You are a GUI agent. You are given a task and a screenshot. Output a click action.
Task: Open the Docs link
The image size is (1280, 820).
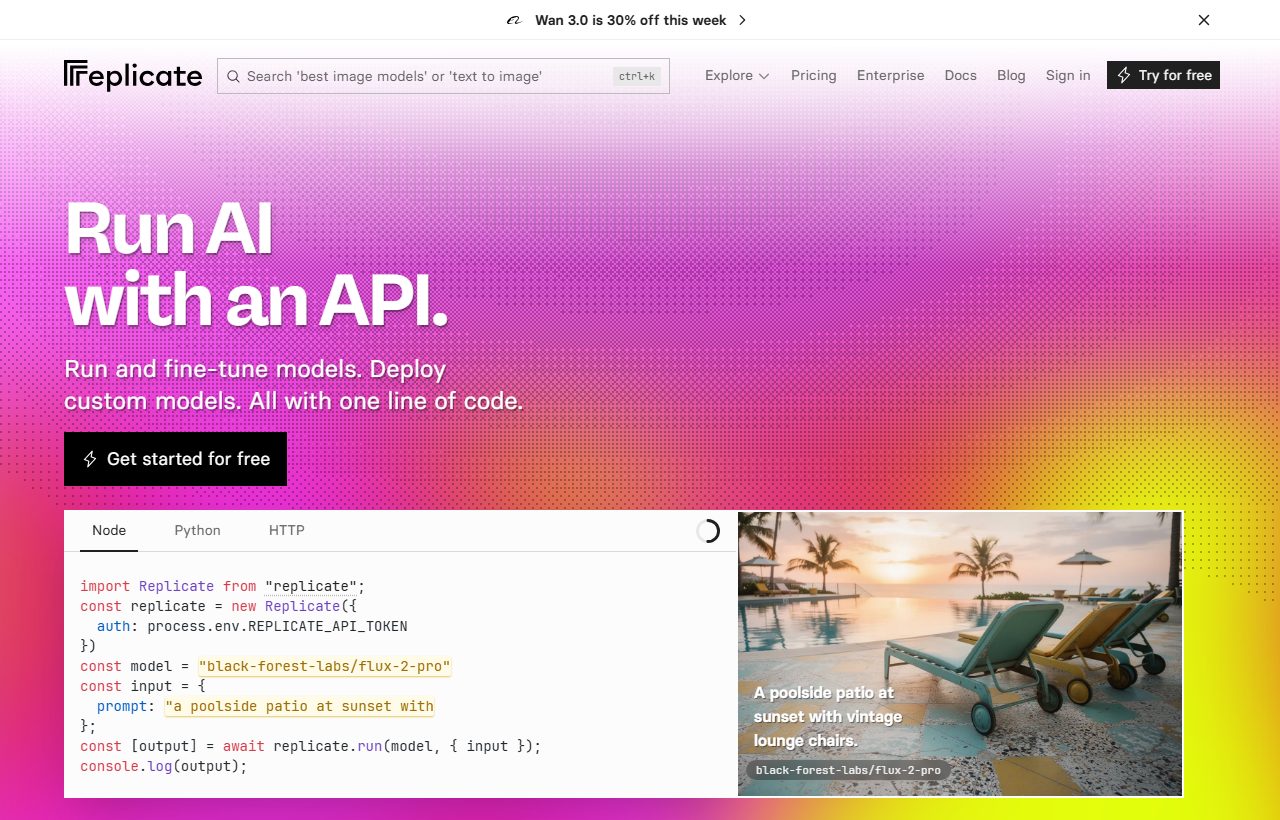click(960, 75)
